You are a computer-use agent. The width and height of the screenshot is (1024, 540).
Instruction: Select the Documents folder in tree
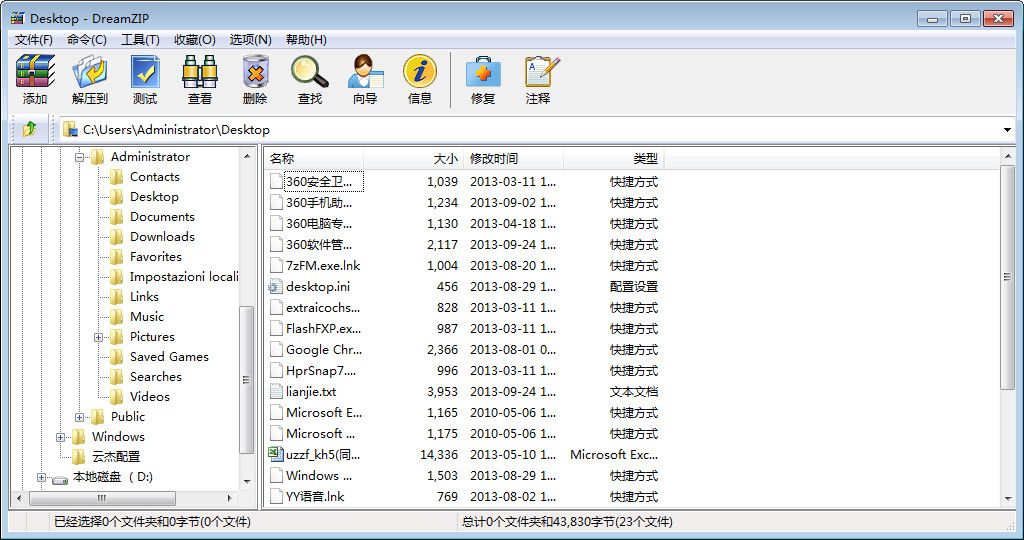162,217
